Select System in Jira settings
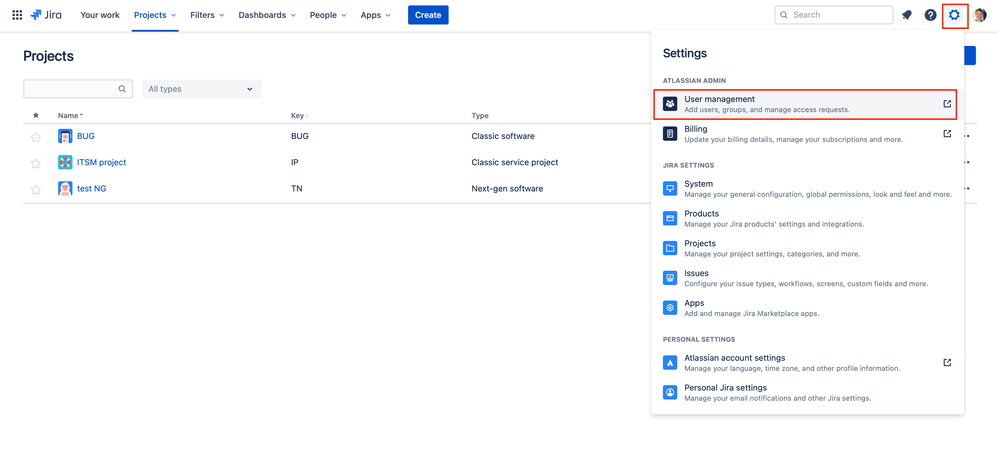998x455 pixels. point(806,189)
